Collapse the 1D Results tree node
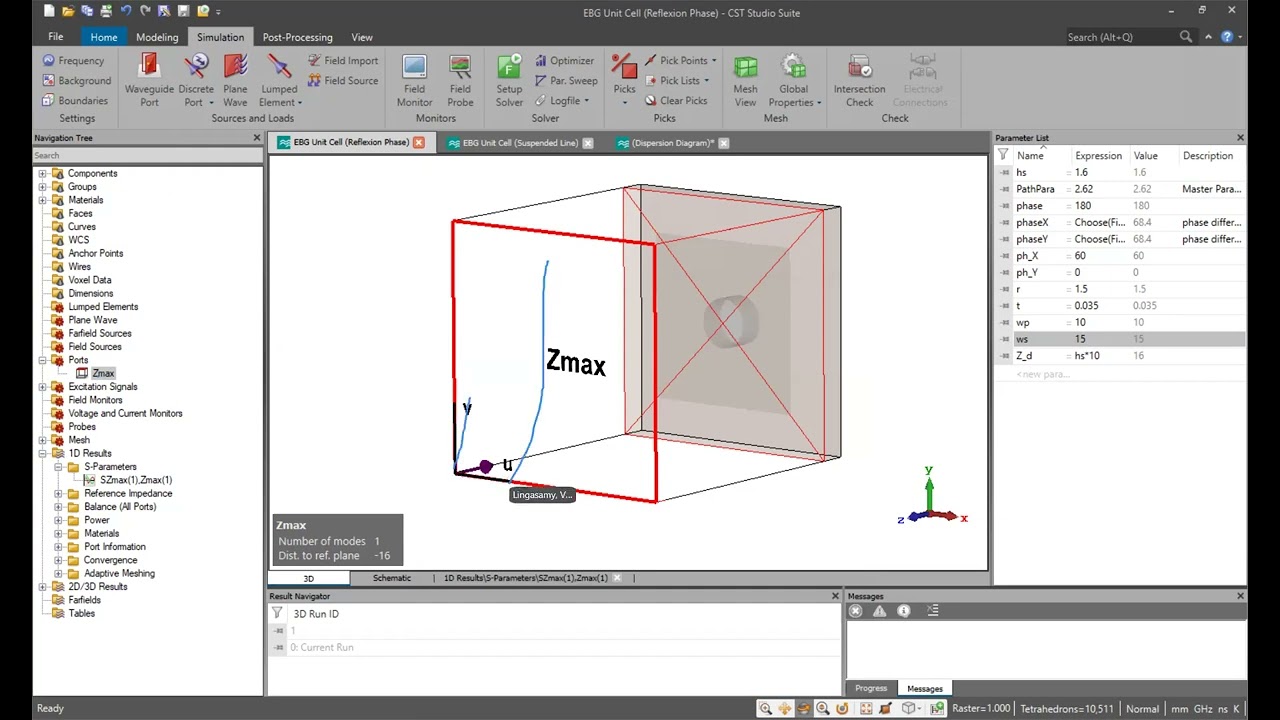 (x=42, y=453)
